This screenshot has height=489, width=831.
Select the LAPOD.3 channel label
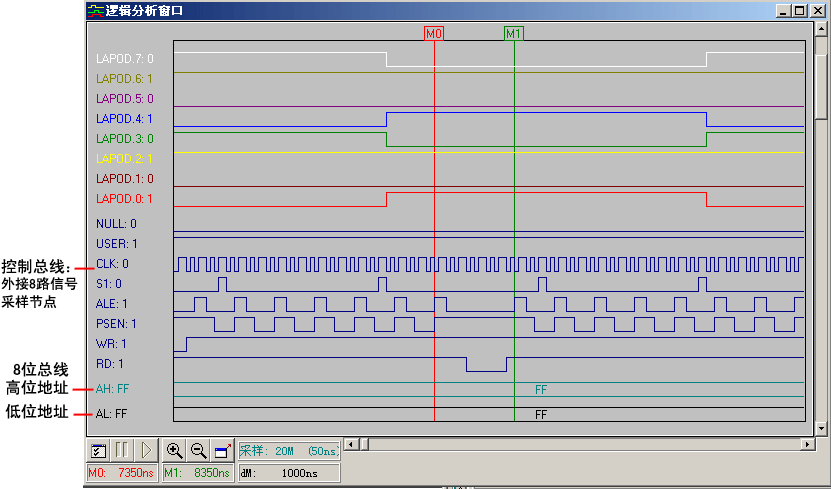click(x=125, y=138)
